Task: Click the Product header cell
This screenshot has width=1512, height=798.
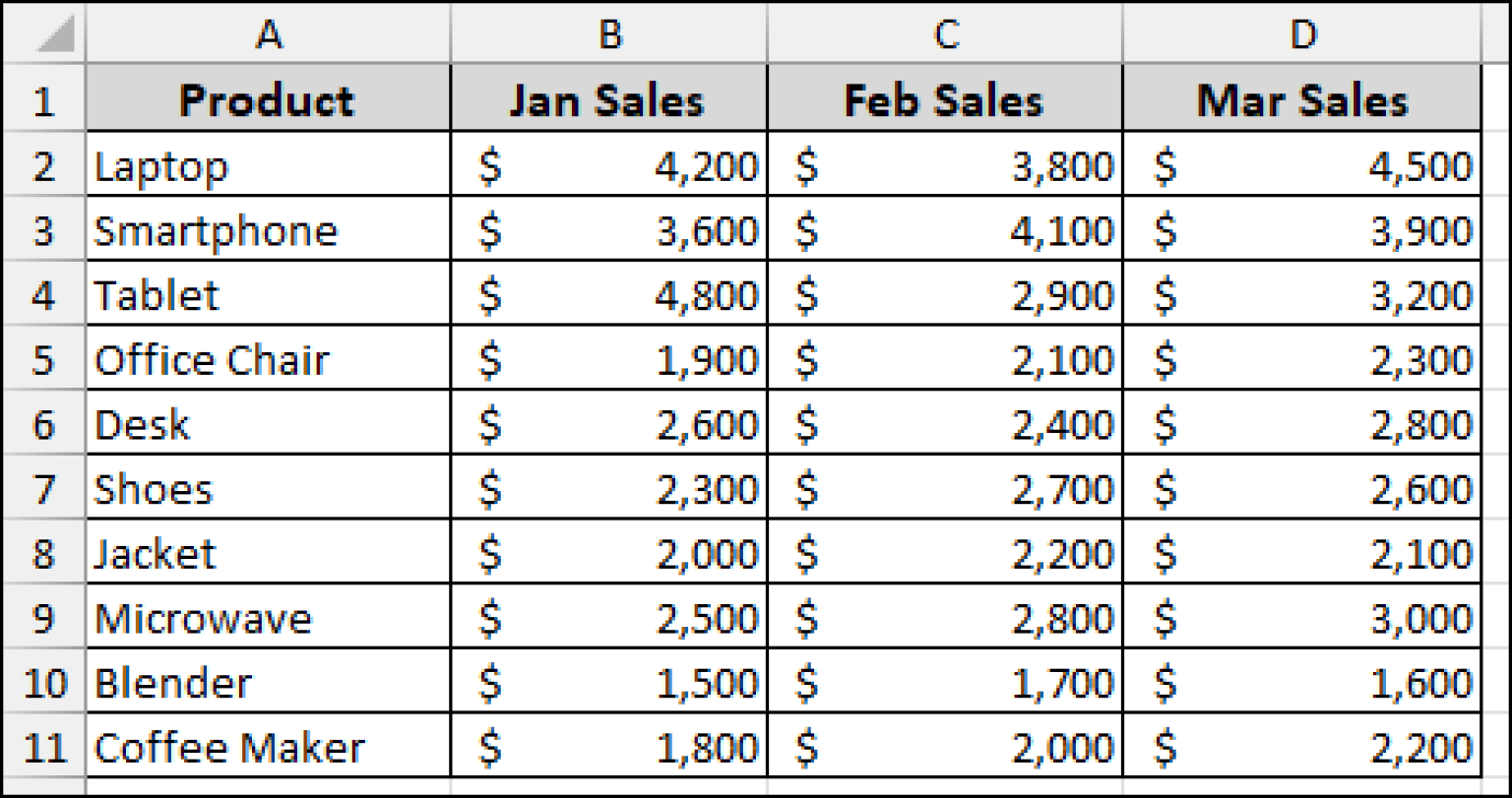Action: click(268, 99)
